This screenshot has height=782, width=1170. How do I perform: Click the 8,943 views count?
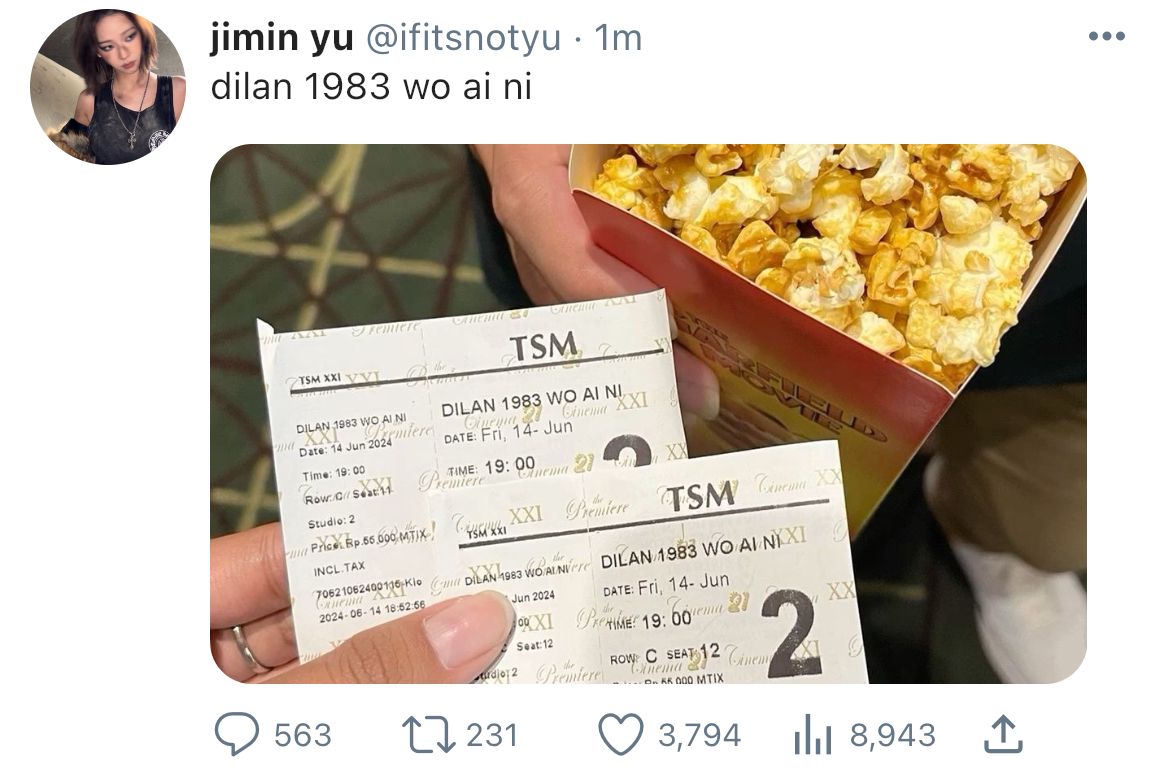892,736
